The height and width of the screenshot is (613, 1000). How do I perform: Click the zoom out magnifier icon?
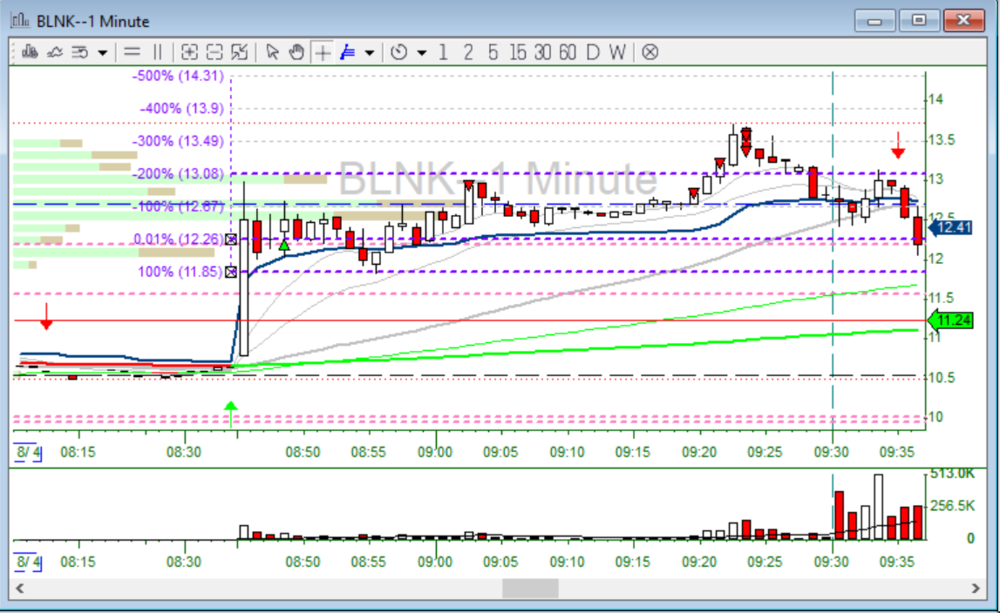[x=214, y=52]
